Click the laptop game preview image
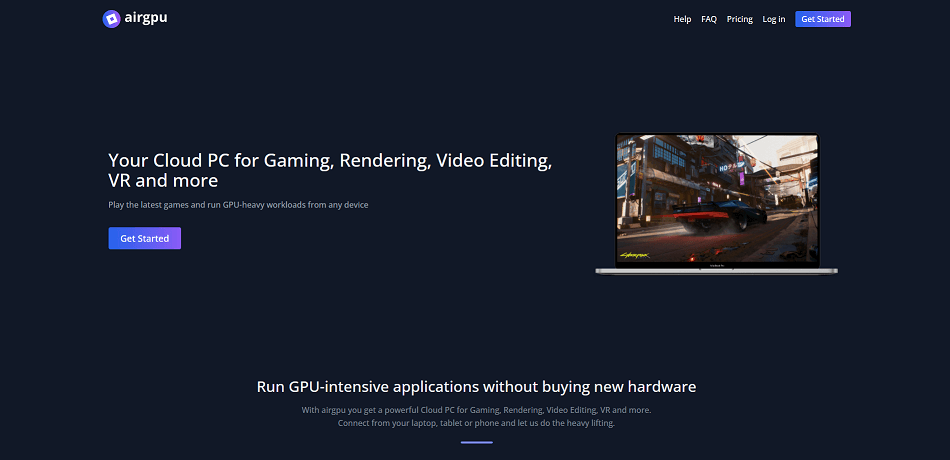The width and height of the screenshot is (950, 460). (x=716, y=200)
